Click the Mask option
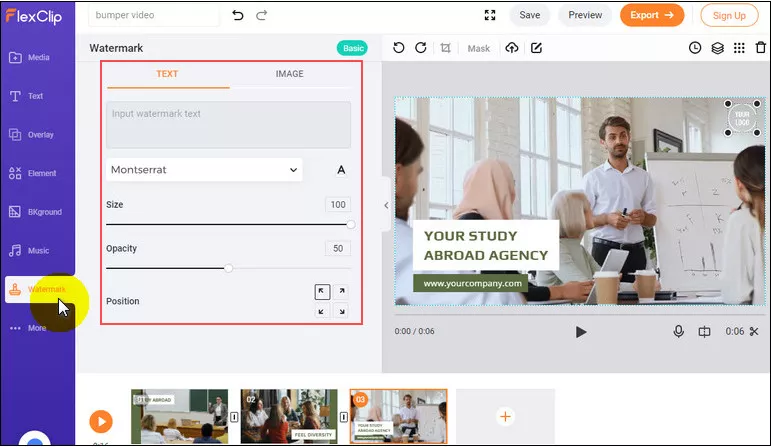 click(478, 48)
